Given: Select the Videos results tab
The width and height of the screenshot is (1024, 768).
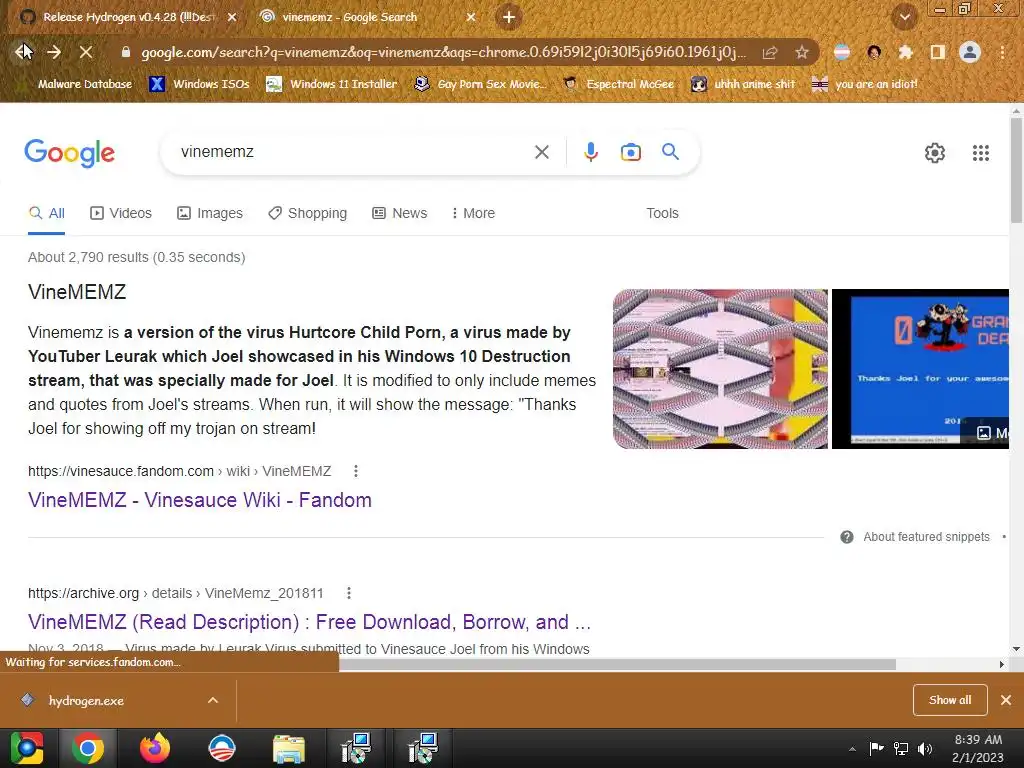Looking at the screenshot, I should pyautogui.click(x=121, y=214).
